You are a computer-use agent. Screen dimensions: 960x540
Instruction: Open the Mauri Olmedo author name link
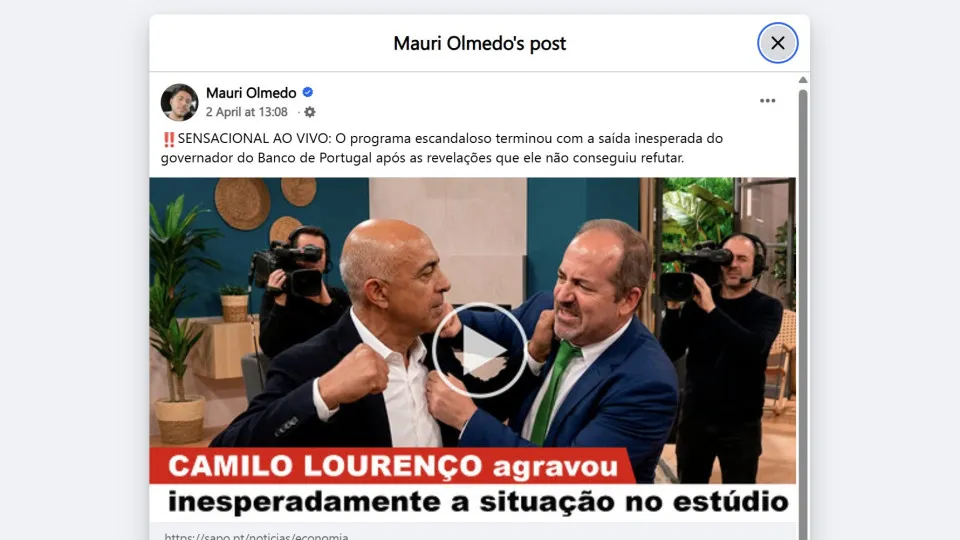(251, 93)
